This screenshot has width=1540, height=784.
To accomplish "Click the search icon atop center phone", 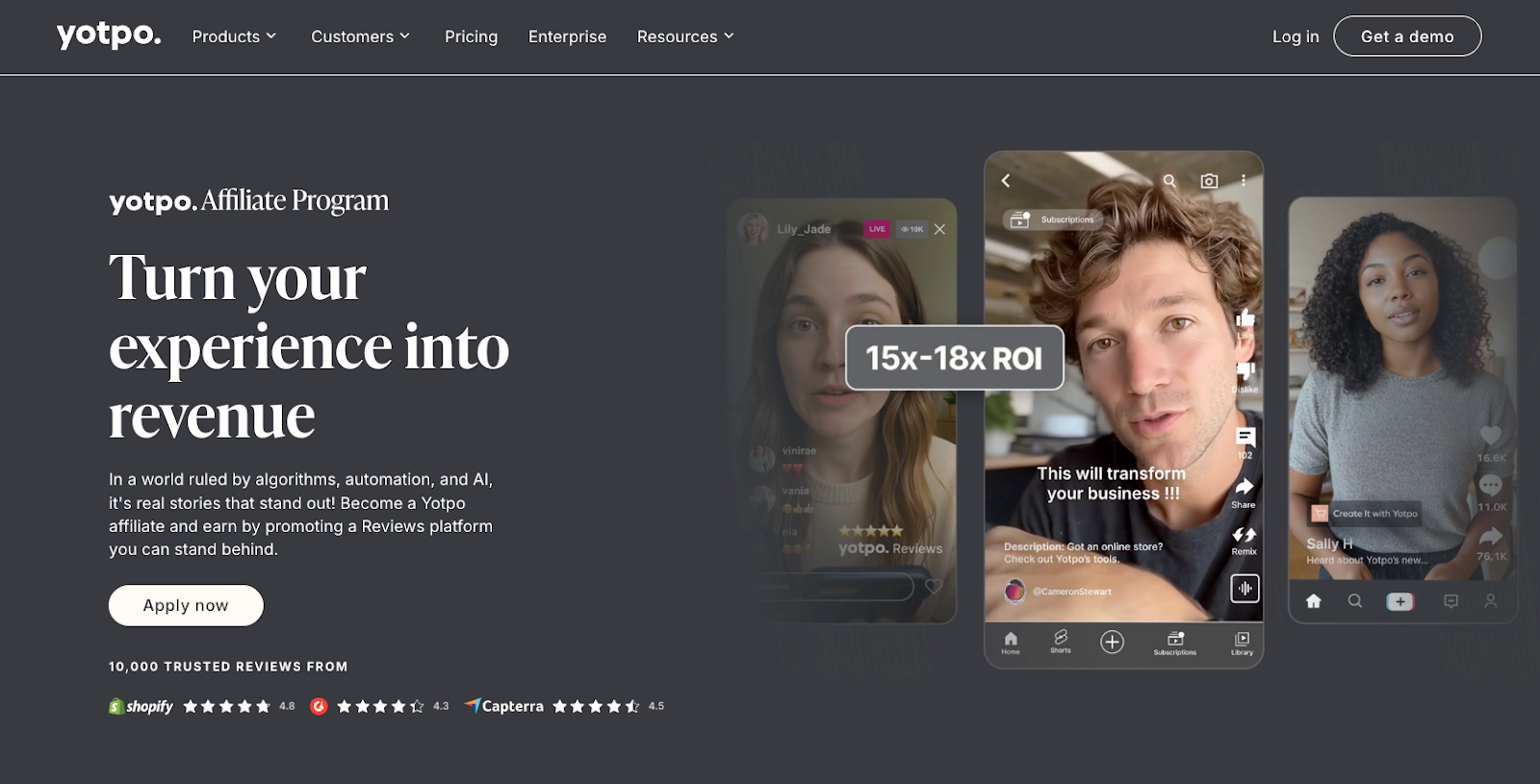I will pos(1169,181).
